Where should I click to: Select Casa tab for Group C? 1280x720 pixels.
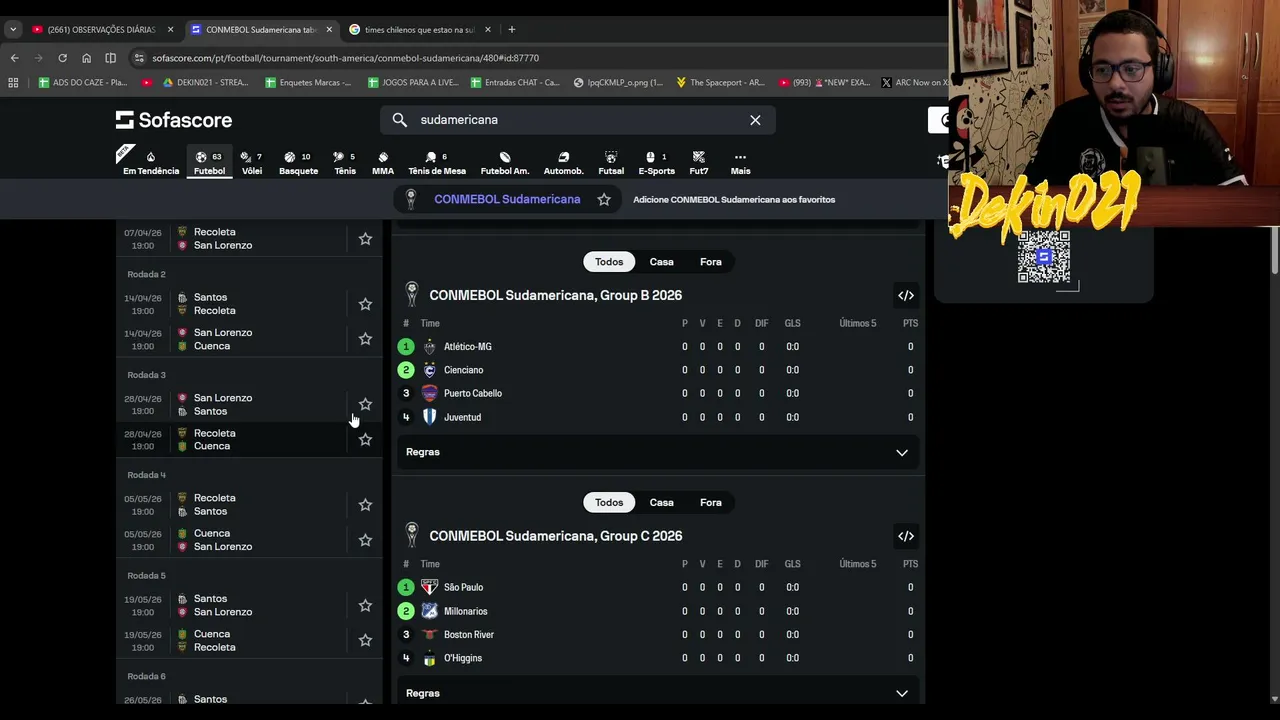(661, 503)
